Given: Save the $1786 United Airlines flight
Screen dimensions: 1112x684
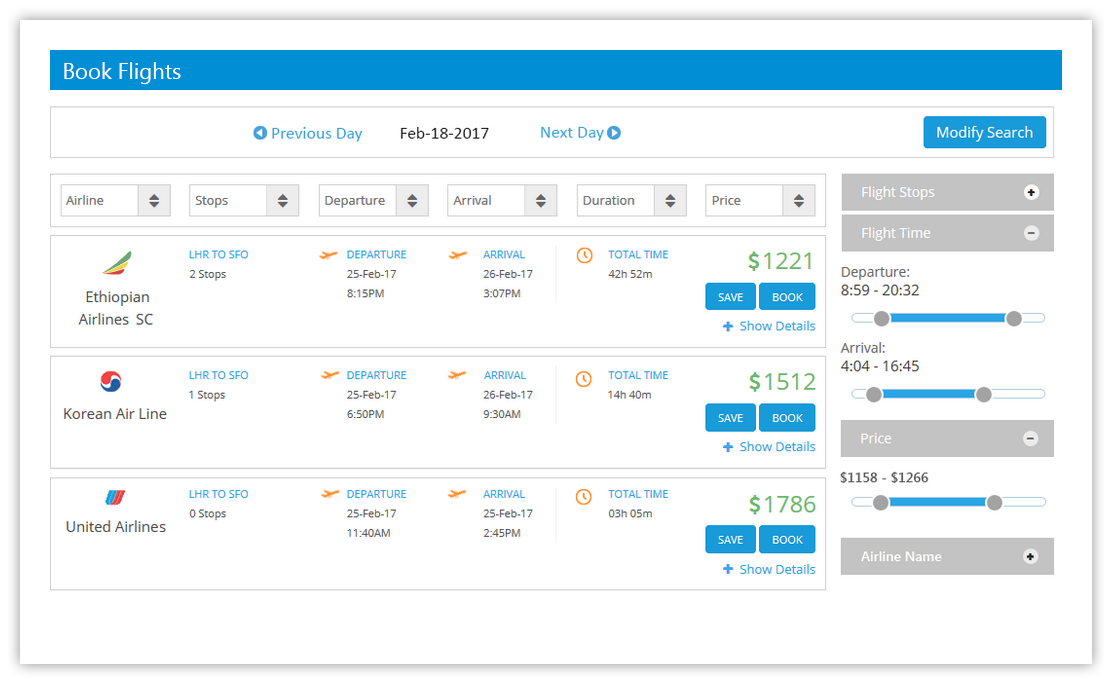Looking at the screenshot, I should pos(730,540).
